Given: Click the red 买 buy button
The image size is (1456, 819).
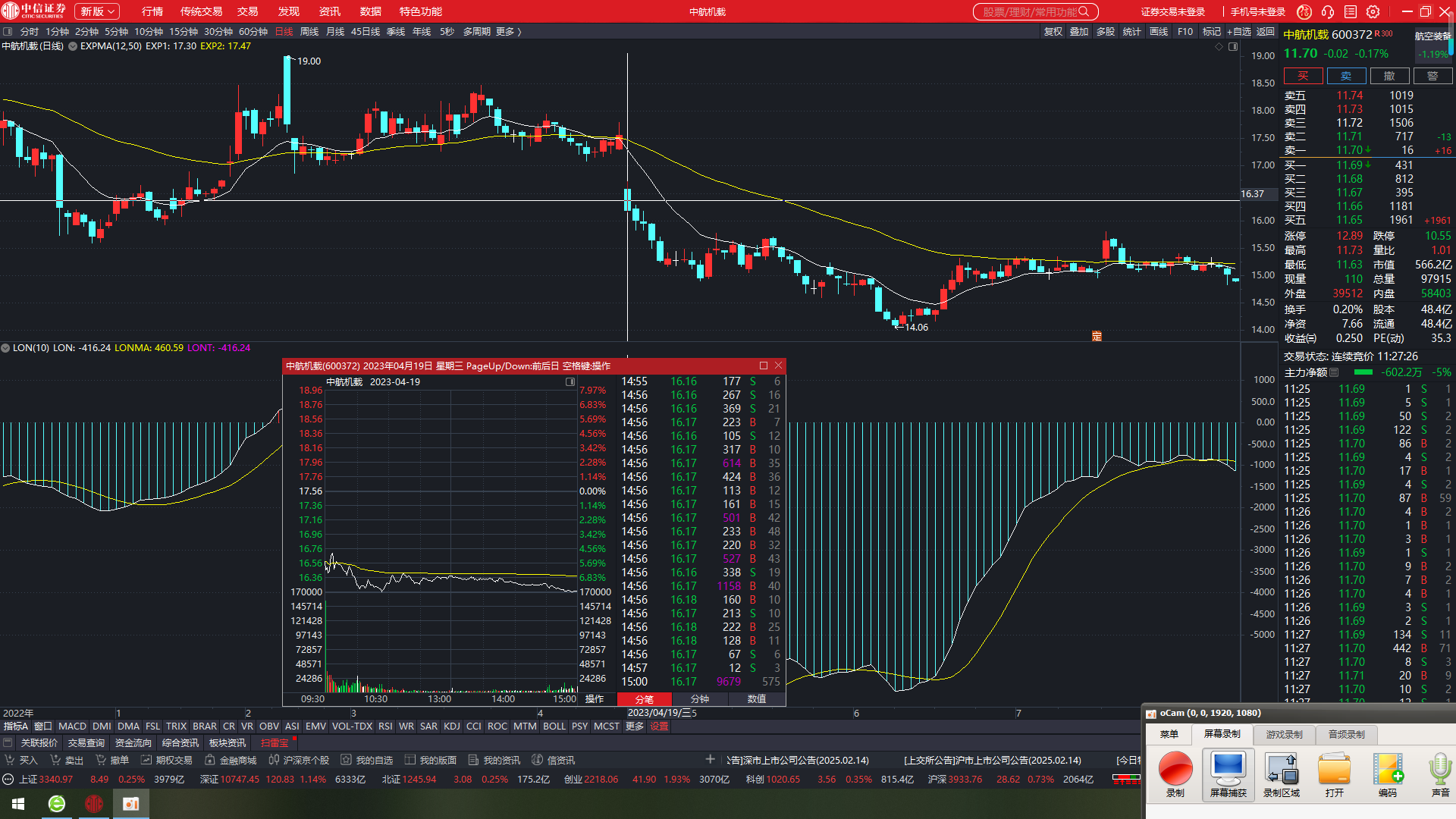Looking at the screenshot, I should pos(1303,76).
